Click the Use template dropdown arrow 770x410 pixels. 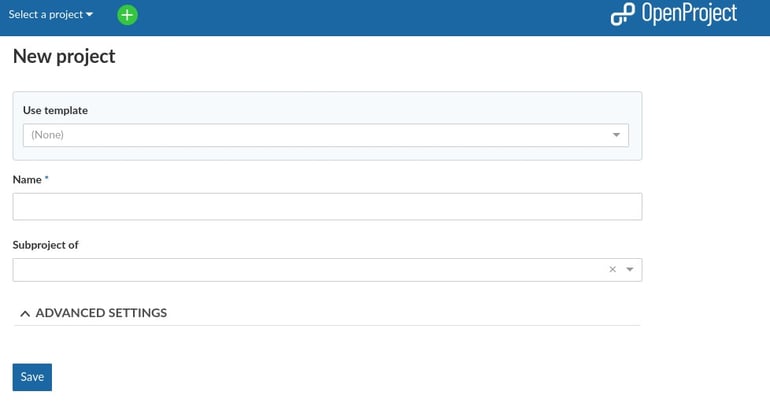coord(617,135)
